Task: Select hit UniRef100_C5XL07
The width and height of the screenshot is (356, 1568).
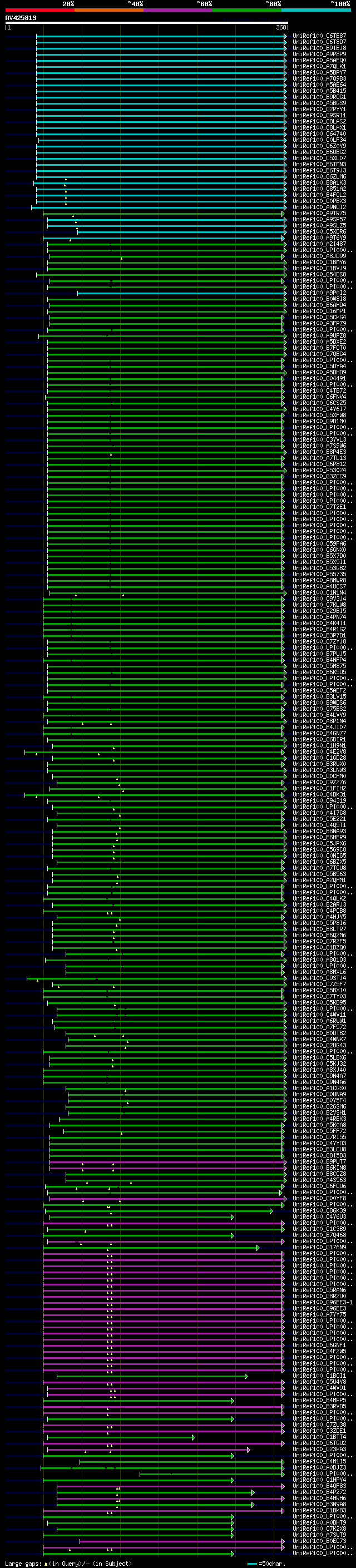Action: [x=319, y=159]
